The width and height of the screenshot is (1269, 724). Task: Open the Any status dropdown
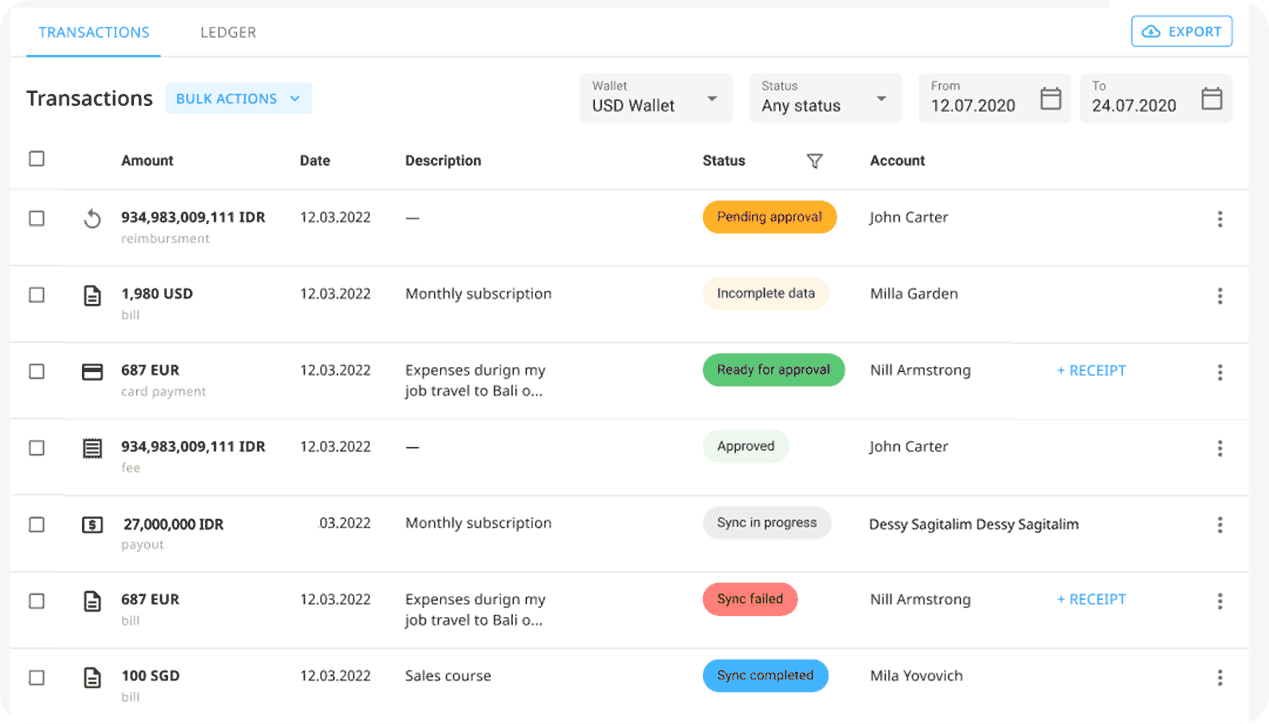pyautogui.click(x=824, y=99)
